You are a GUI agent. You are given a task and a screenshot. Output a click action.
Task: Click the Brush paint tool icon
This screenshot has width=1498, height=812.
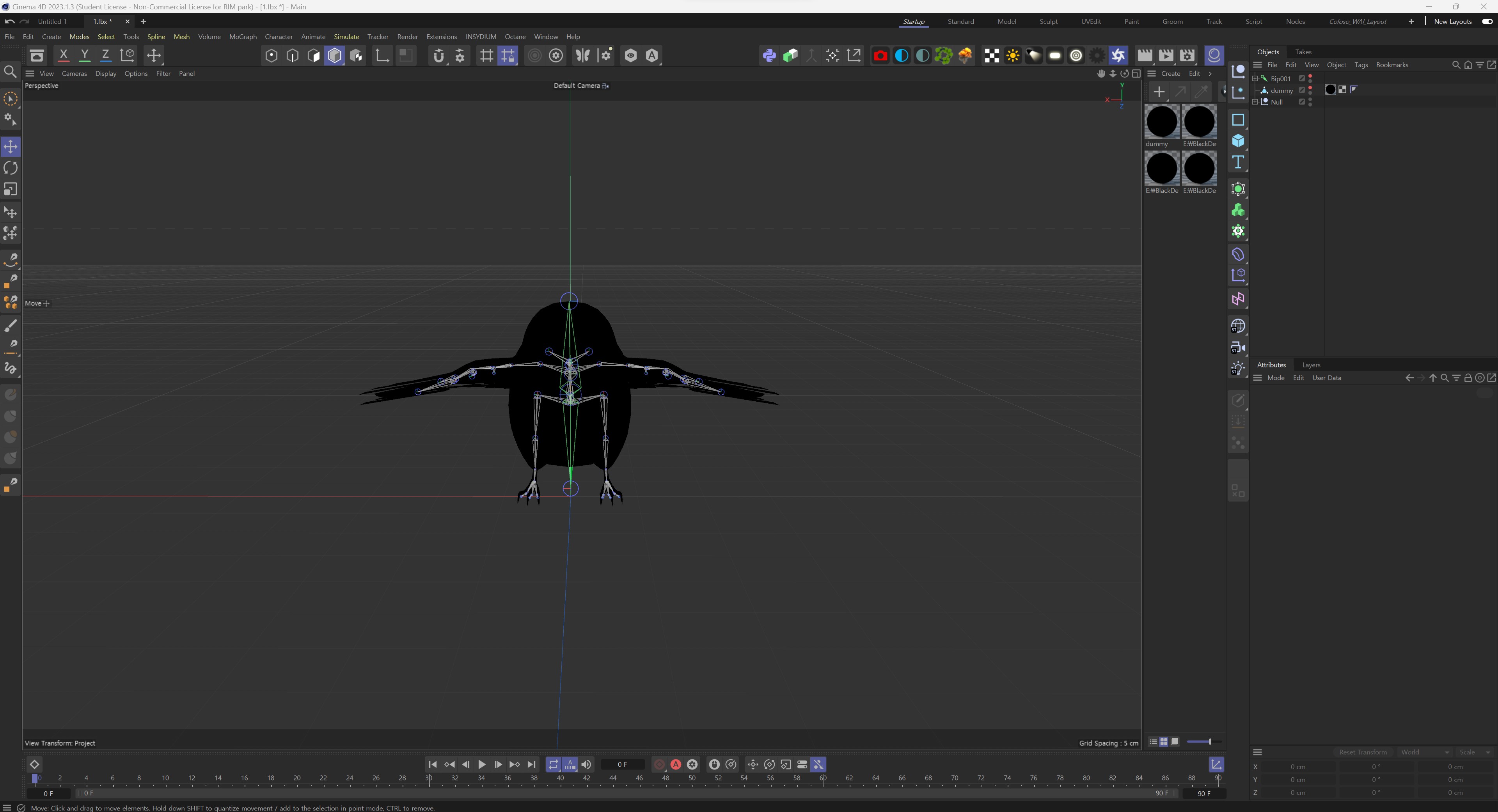click(x=11, y=326)
